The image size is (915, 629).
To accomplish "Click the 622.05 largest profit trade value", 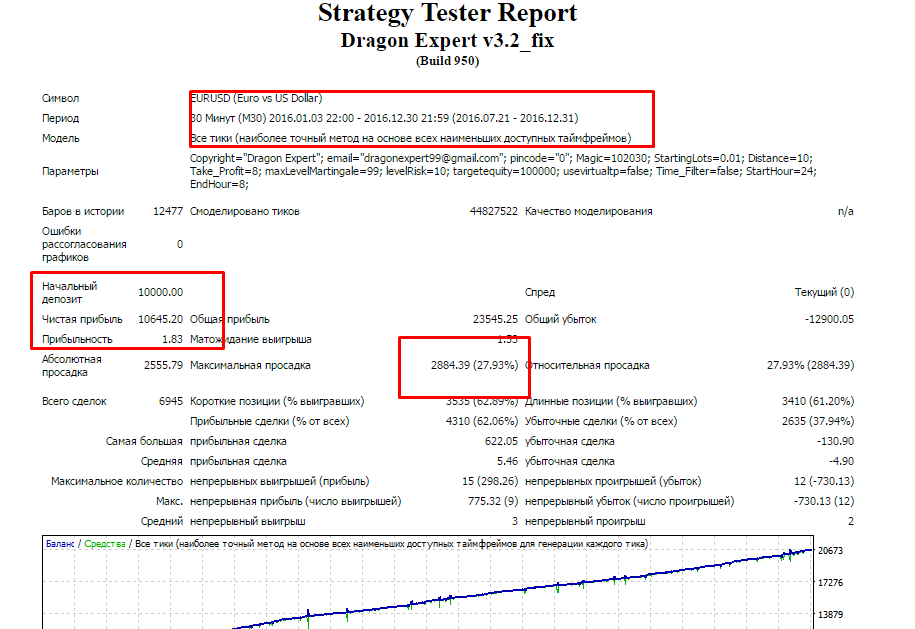I will point(501,442).
